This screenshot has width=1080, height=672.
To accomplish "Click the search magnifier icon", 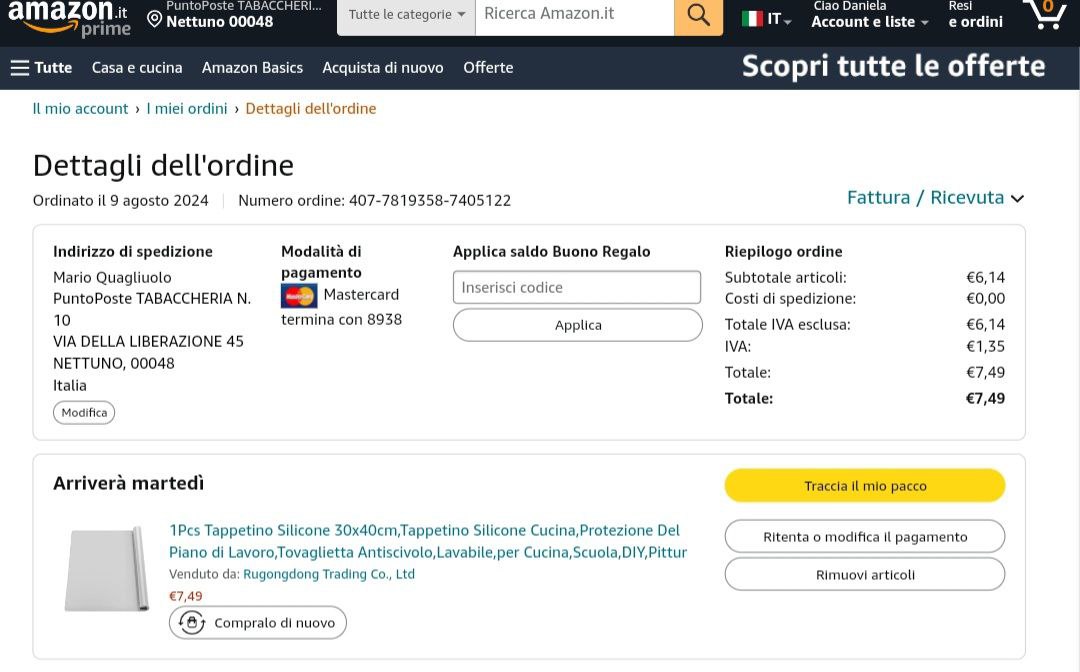I will click(x=698, y=15).
